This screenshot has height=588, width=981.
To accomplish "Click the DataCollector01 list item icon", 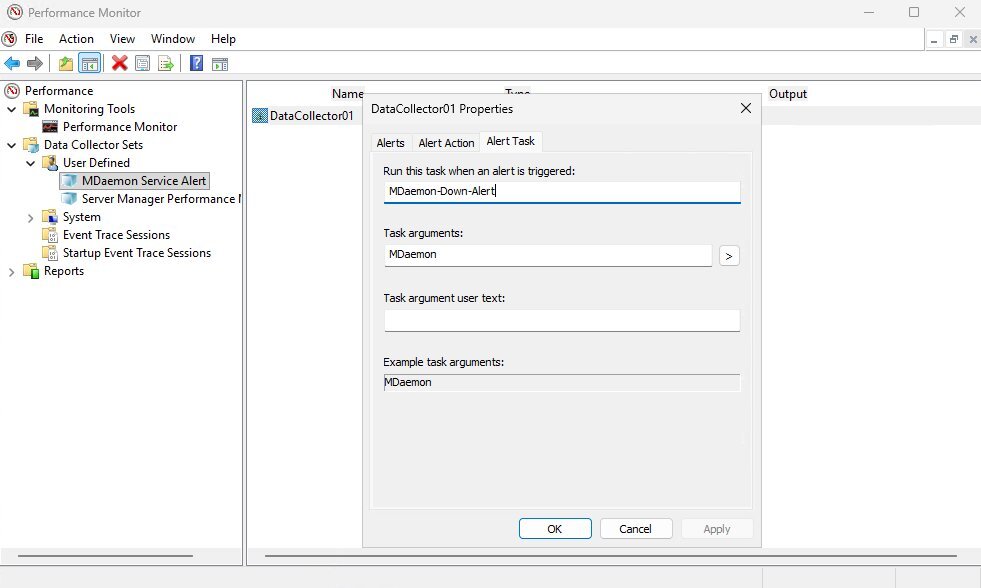I will (260, 116).
